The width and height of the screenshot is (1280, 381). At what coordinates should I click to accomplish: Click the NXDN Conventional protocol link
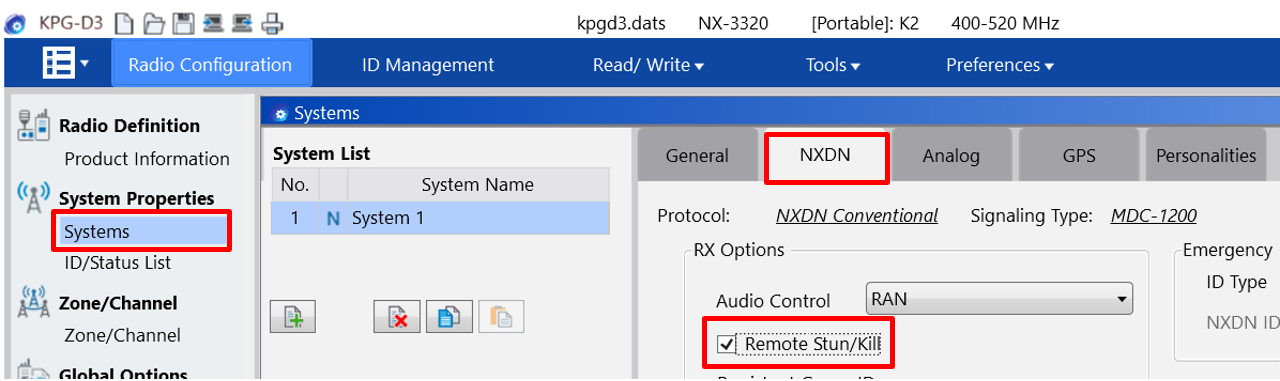pos(857,216)
